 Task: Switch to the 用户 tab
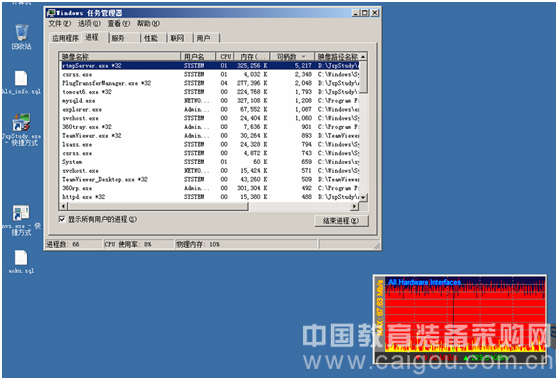coord(206,38)
